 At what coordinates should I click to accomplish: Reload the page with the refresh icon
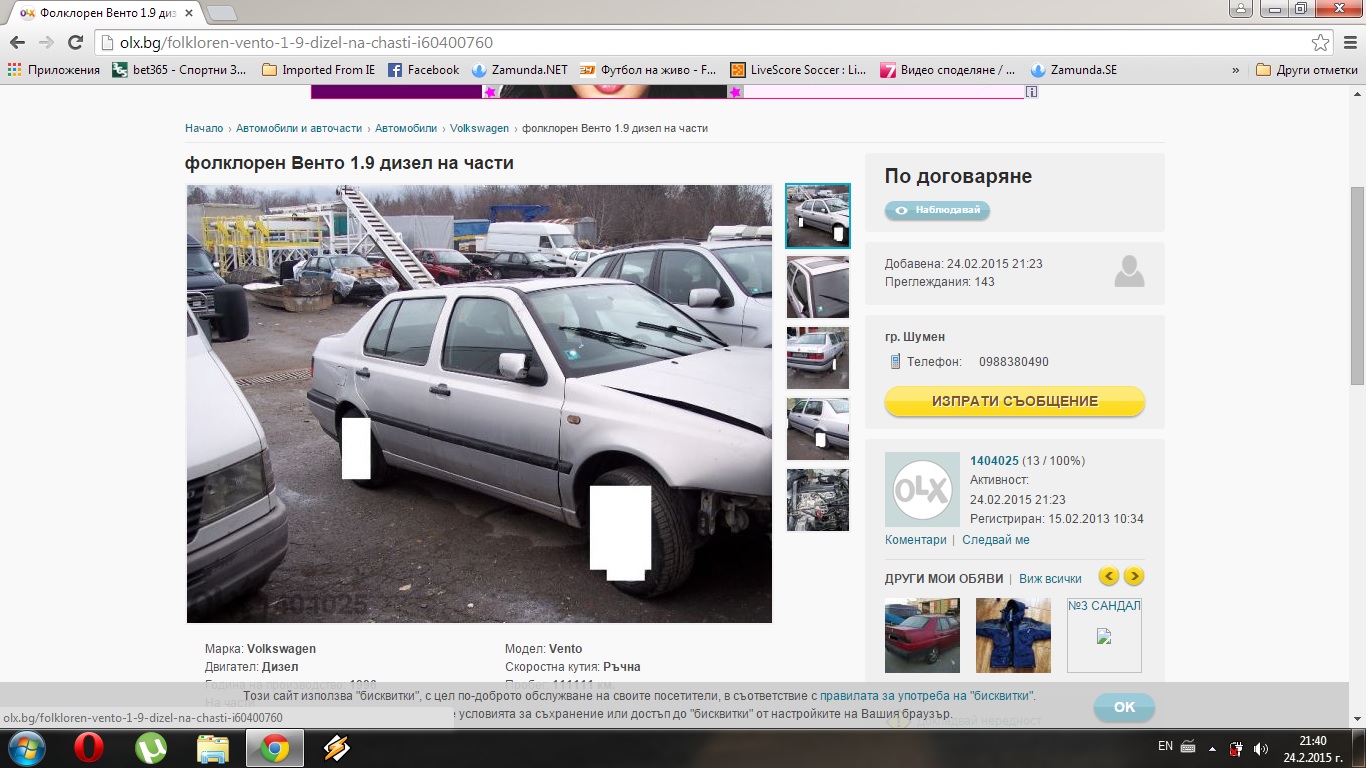75,43
